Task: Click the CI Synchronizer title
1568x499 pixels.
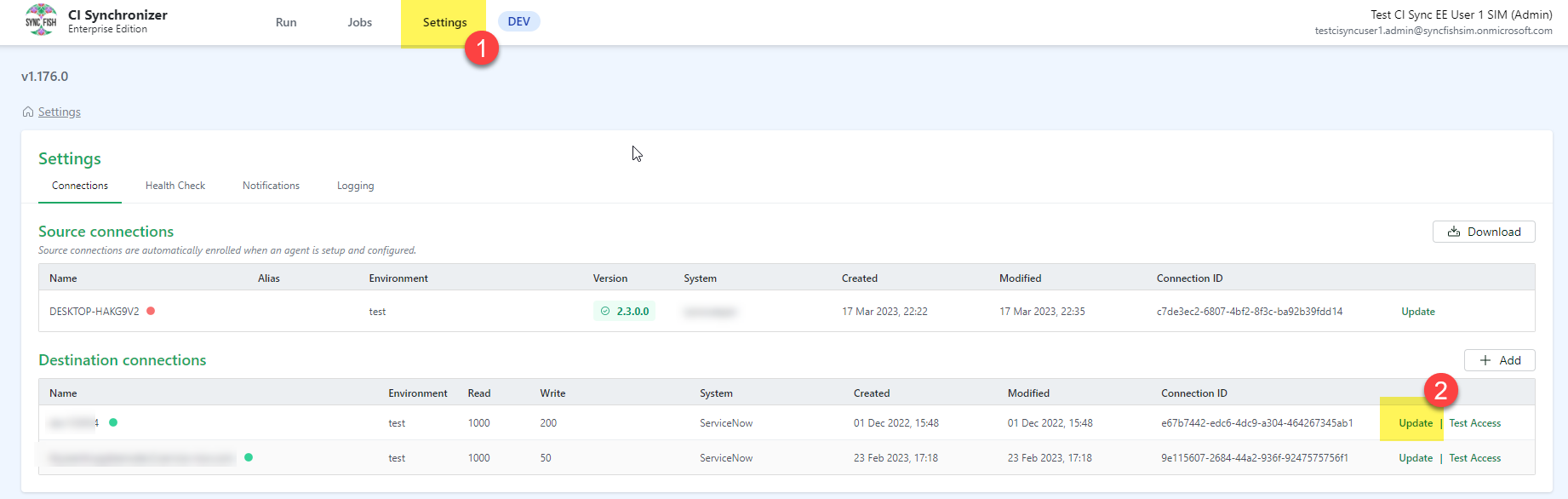Action: 117,15
